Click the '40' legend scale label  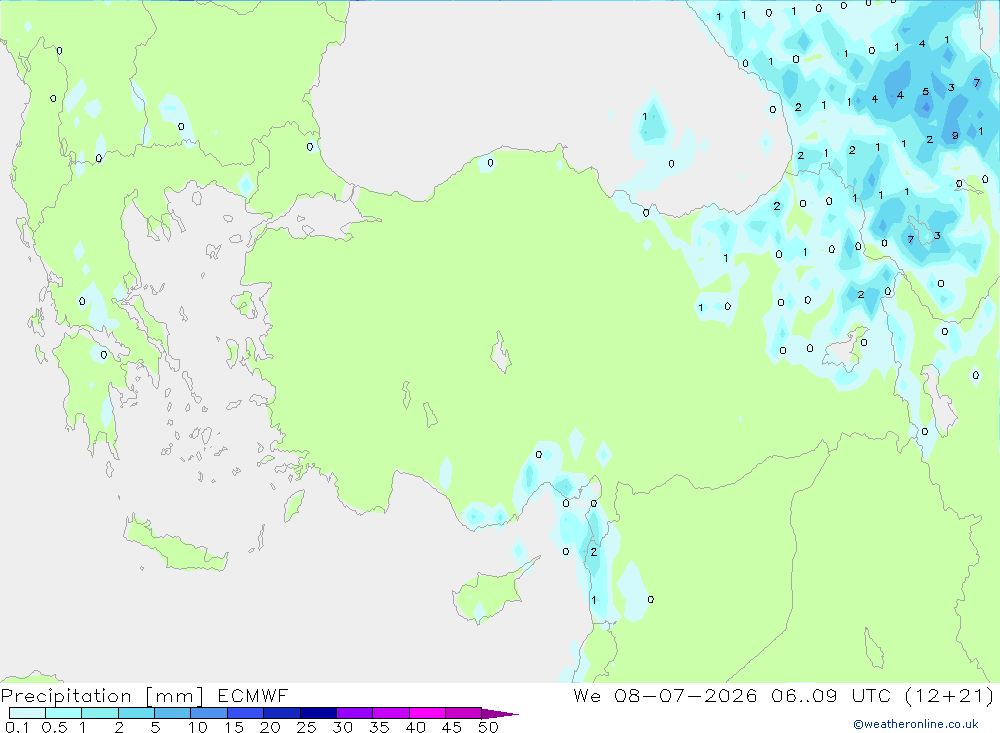pos(416,727)
